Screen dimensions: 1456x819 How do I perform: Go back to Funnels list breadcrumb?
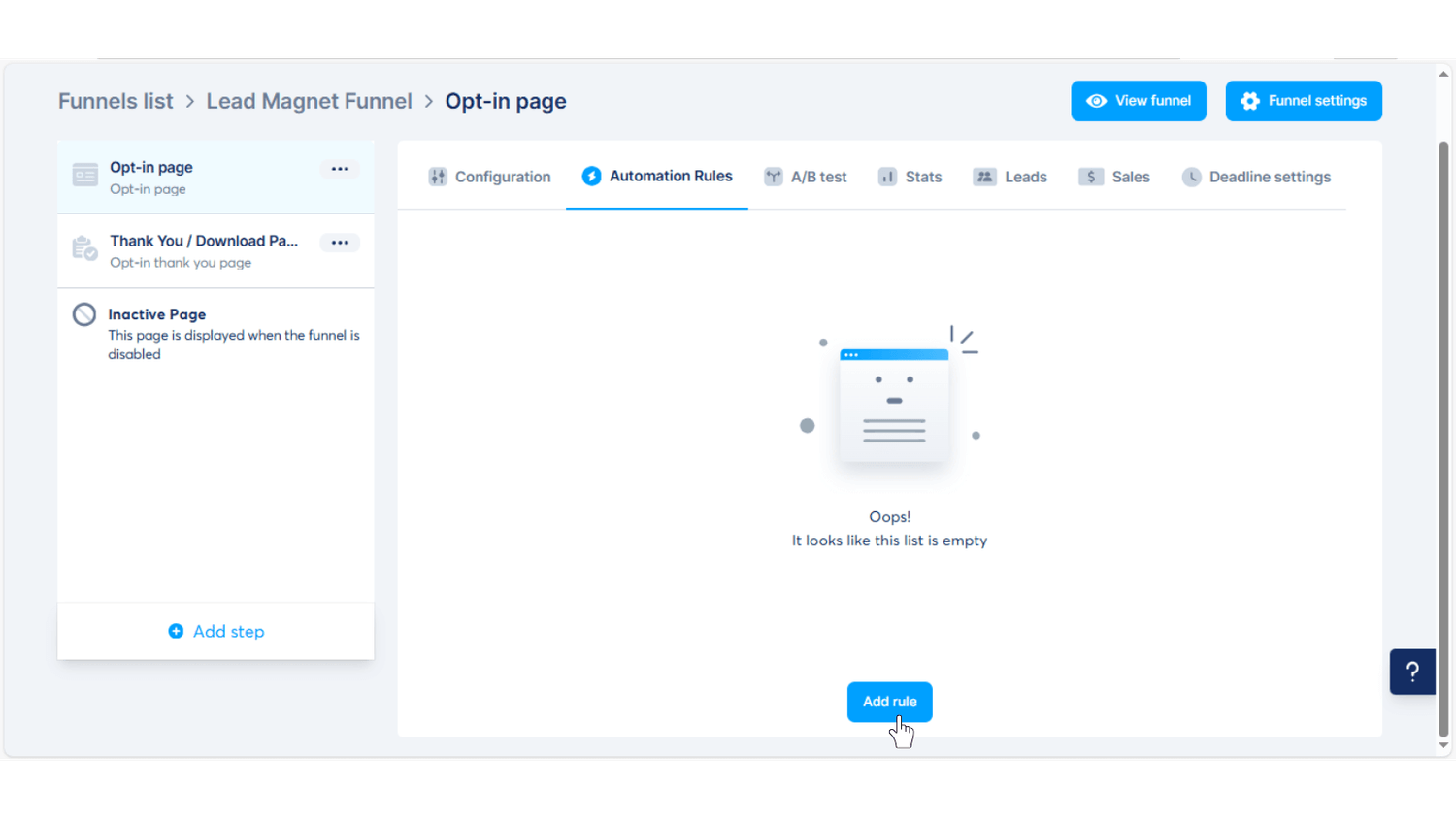pyautogui.click(x=116, y=101)
